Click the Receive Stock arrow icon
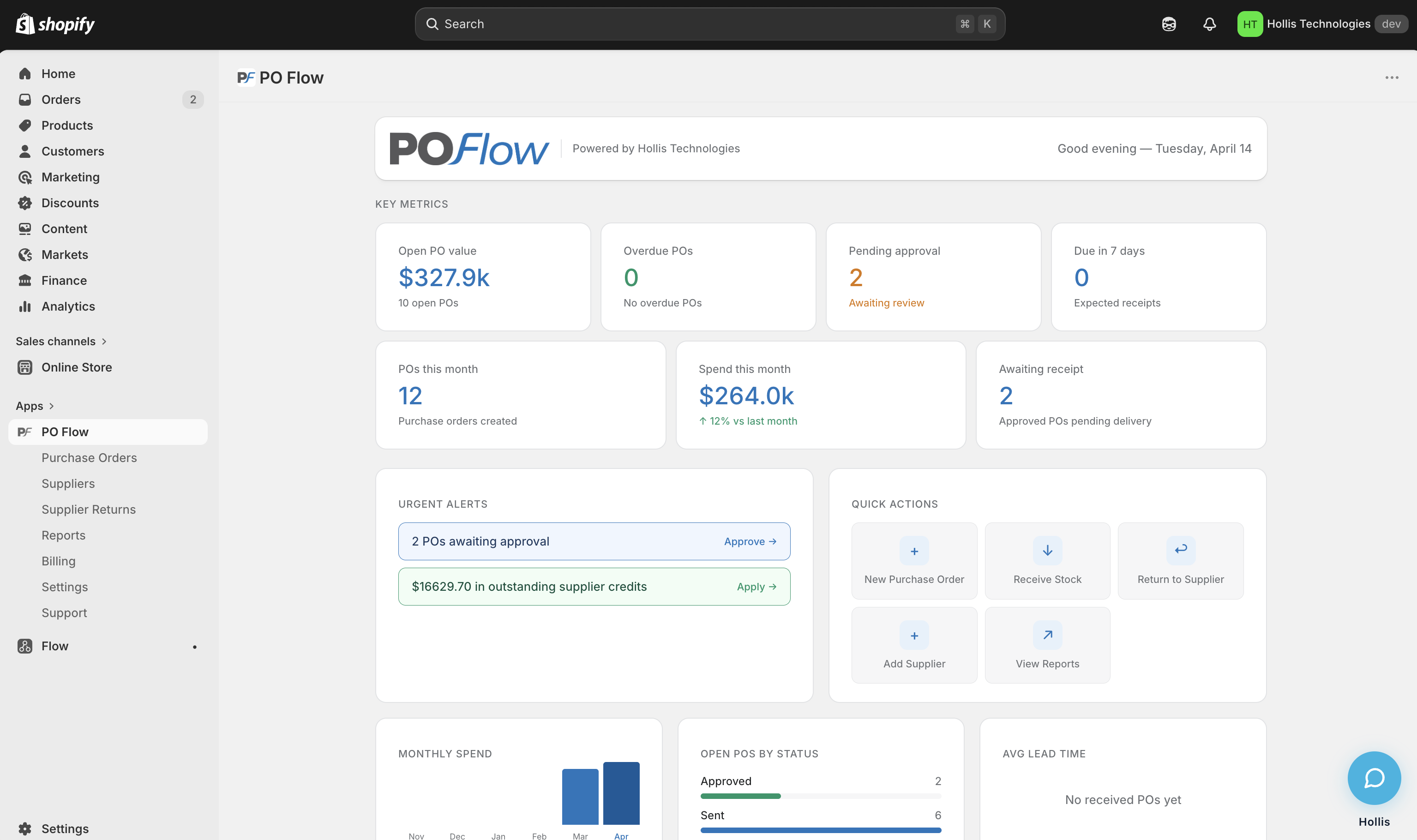Image resolution: width=1417 pixels, height=840 pixels. tap(1047, 551)
